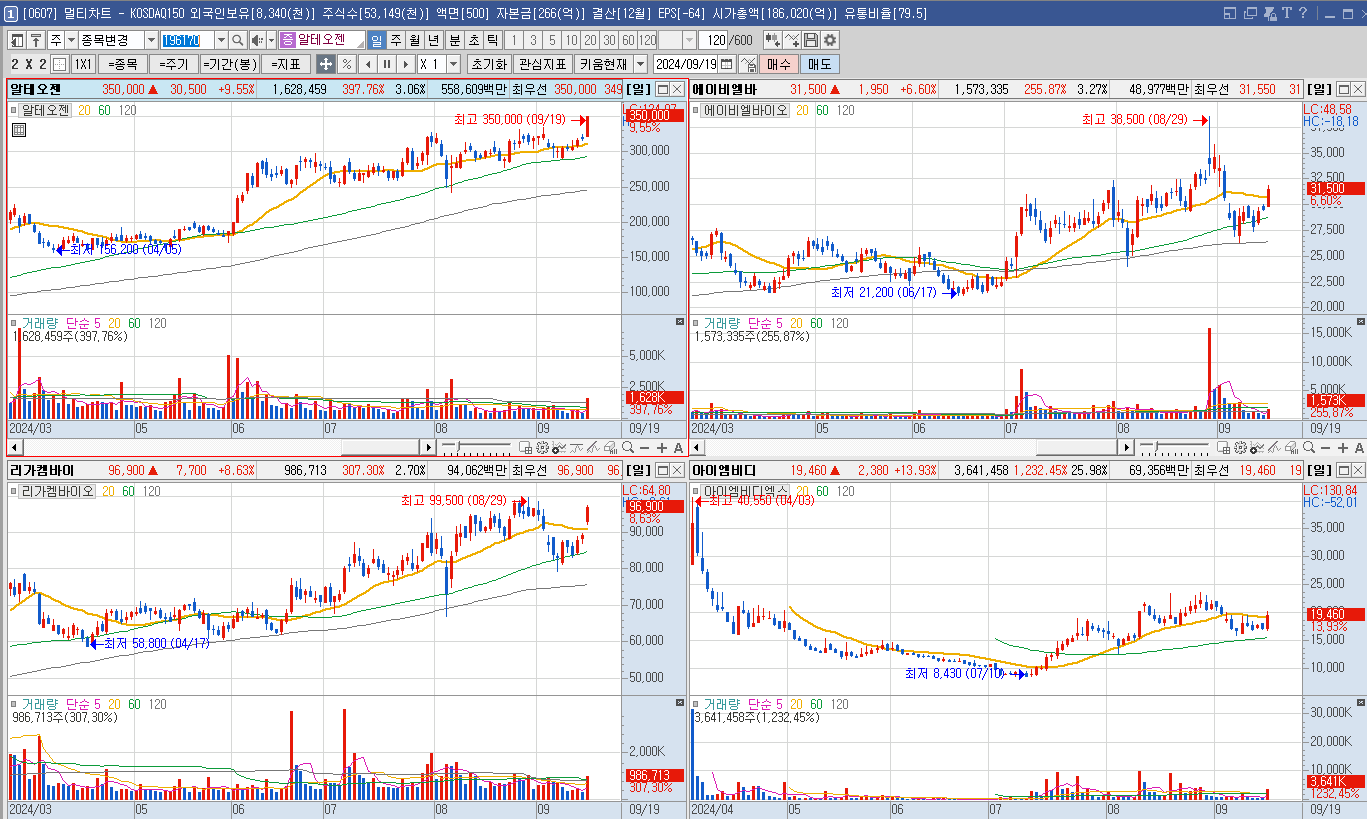Click the 2024/09/19 date input field
Viewport: 1367px width, 819px height.
tap(685, 64)
